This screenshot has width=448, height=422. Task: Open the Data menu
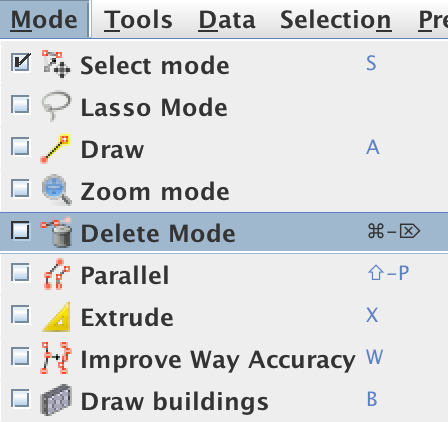[227, 20]
